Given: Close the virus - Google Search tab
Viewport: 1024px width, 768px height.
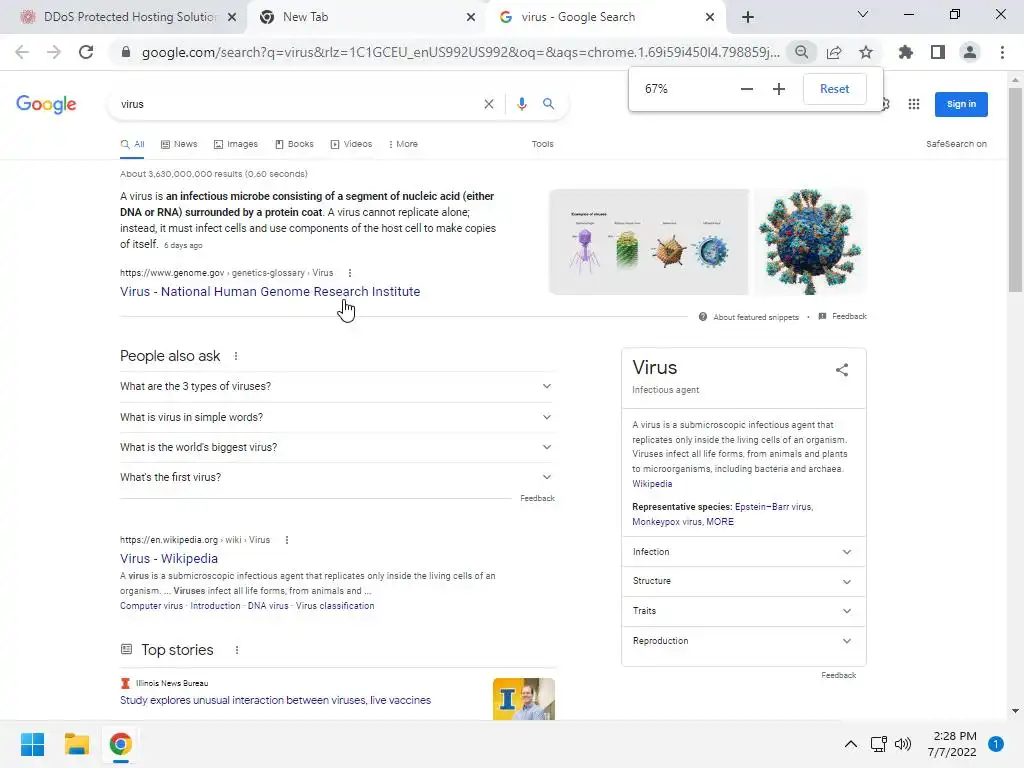Looking at the screenshot, I should pos(710,17).
